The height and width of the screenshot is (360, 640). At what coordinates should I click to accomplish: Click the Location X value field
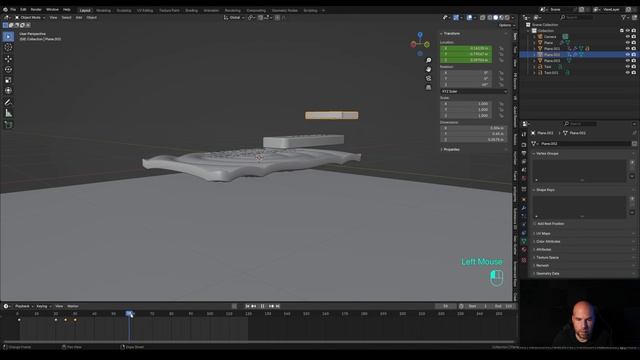[466, 49]
